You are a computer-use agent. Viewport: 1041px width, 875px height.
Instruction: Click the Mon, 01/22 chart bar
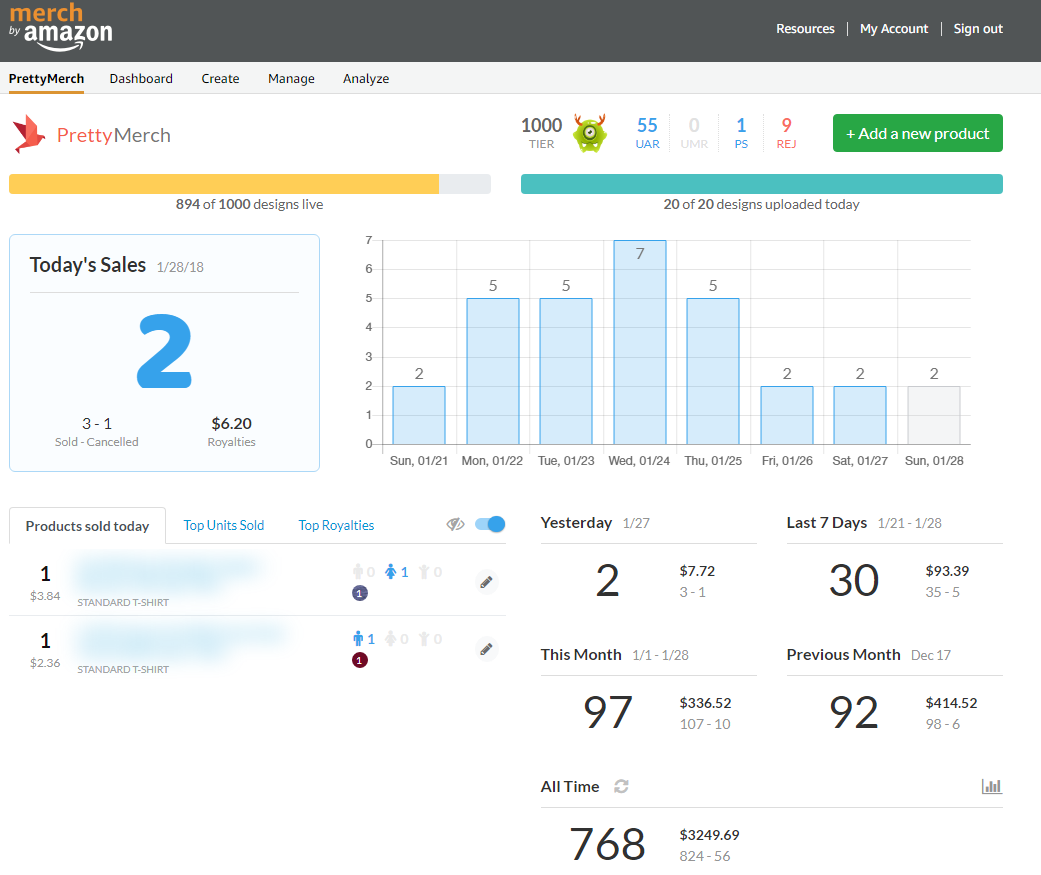click(x=493, y=371)
